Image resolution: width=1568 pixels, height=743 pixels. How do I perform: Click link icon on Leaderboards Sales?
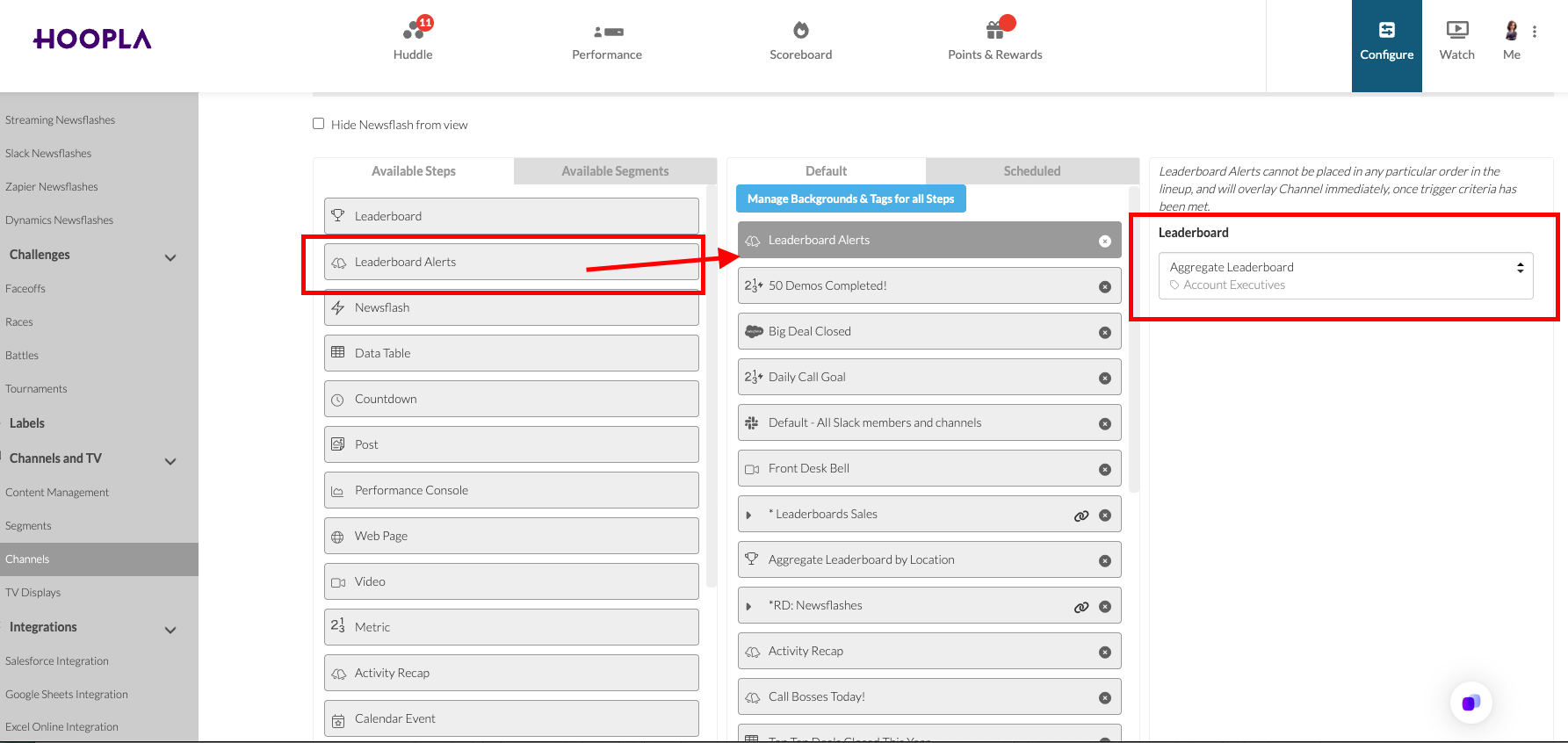click(1081, 516)
